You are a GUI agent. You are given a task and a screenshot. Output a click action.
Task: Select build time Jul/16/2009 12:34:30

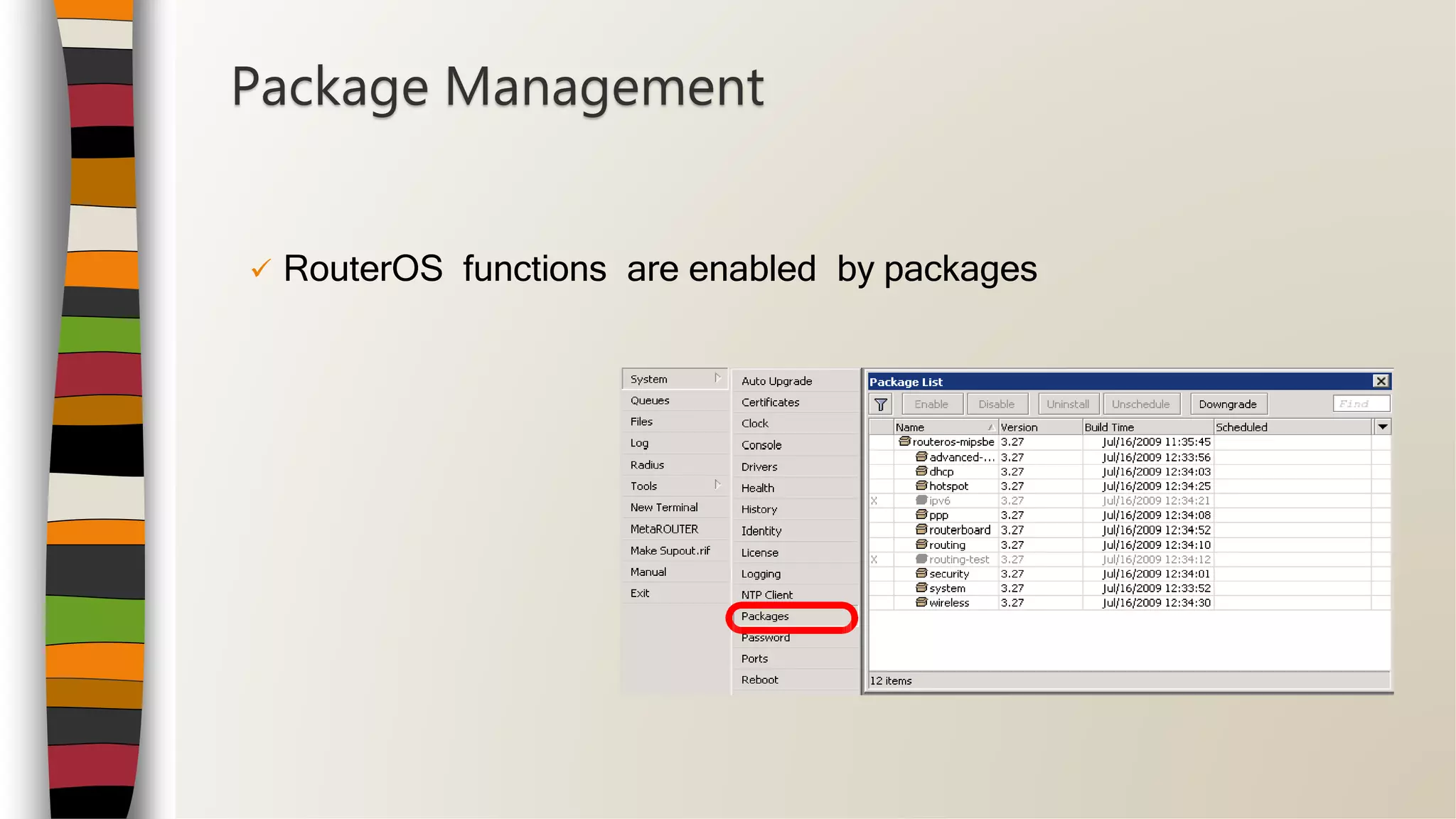pyautogui.click(x=1156, y=602)
